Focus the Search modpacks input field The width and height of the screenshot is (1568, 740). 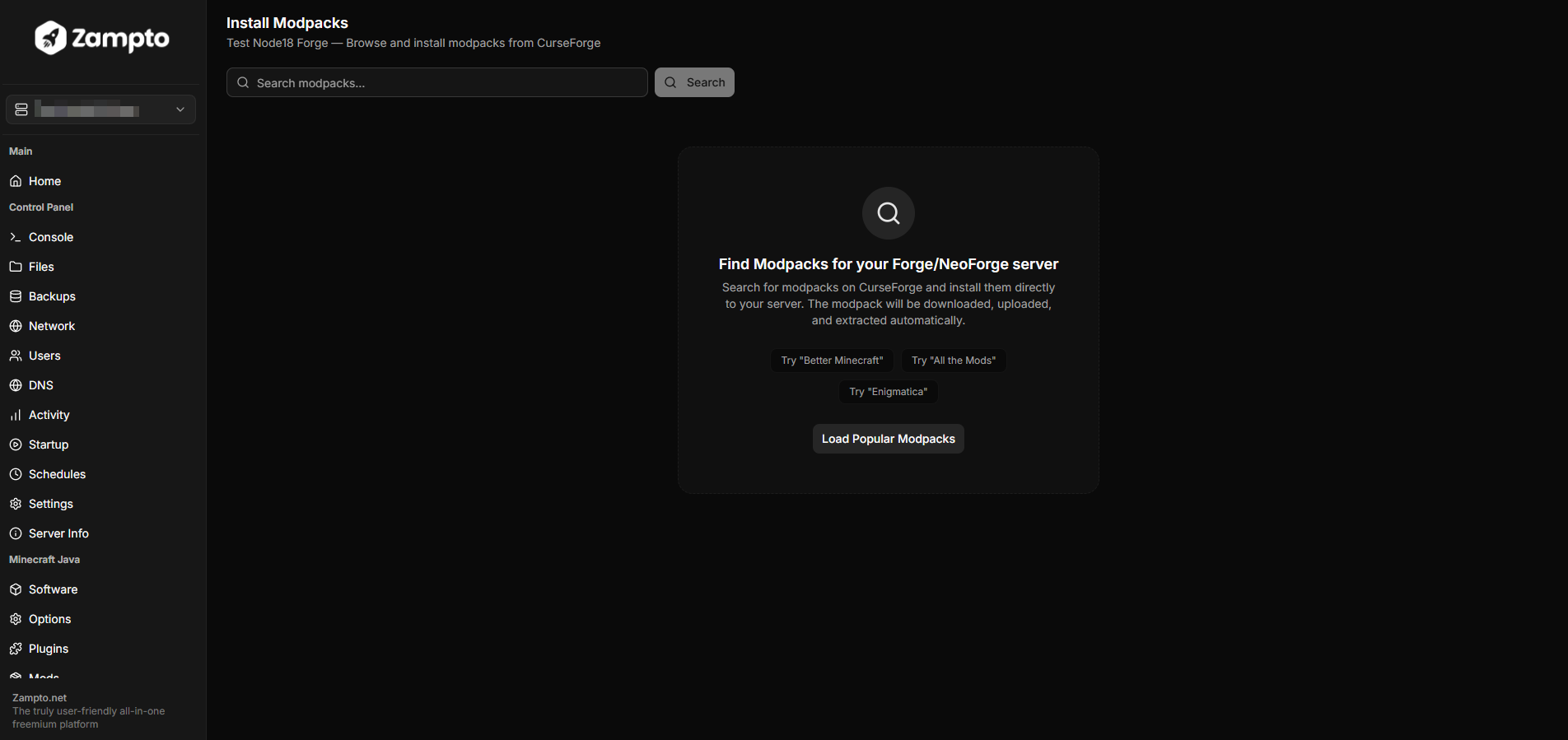(x=437, y=82)
